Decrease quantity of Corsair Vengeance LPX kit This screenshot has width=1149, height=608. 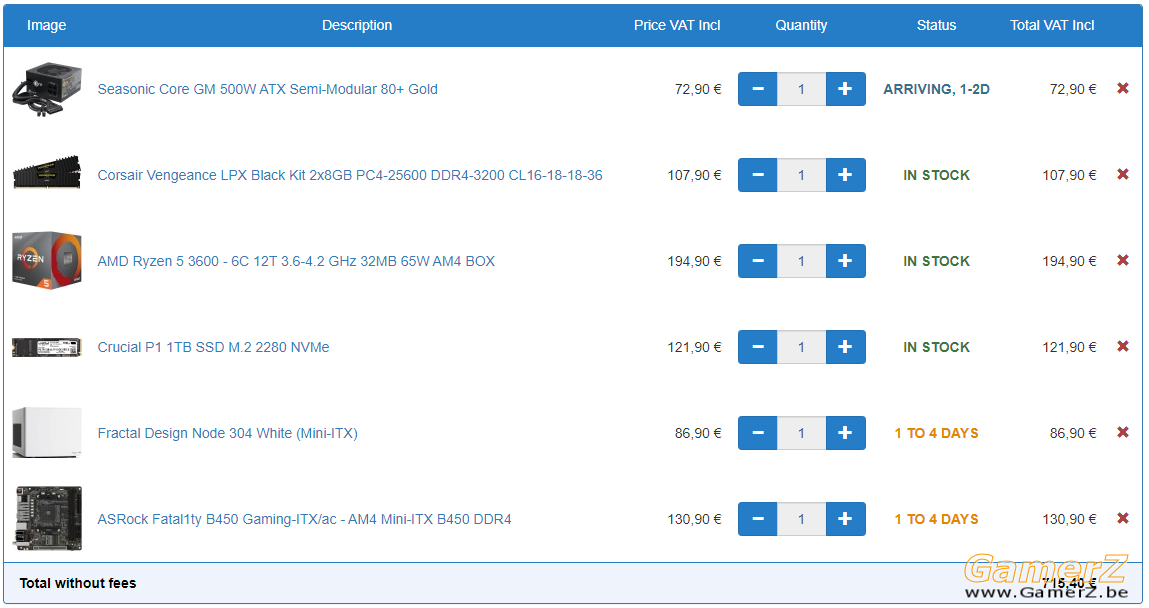758,175
